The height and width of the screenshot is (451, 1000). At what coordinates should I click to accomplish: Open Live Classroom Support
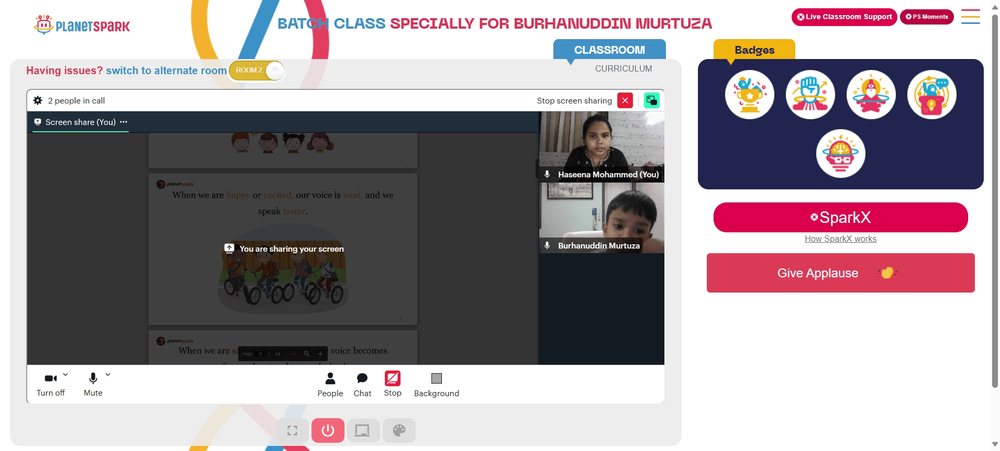click(844, 17)
